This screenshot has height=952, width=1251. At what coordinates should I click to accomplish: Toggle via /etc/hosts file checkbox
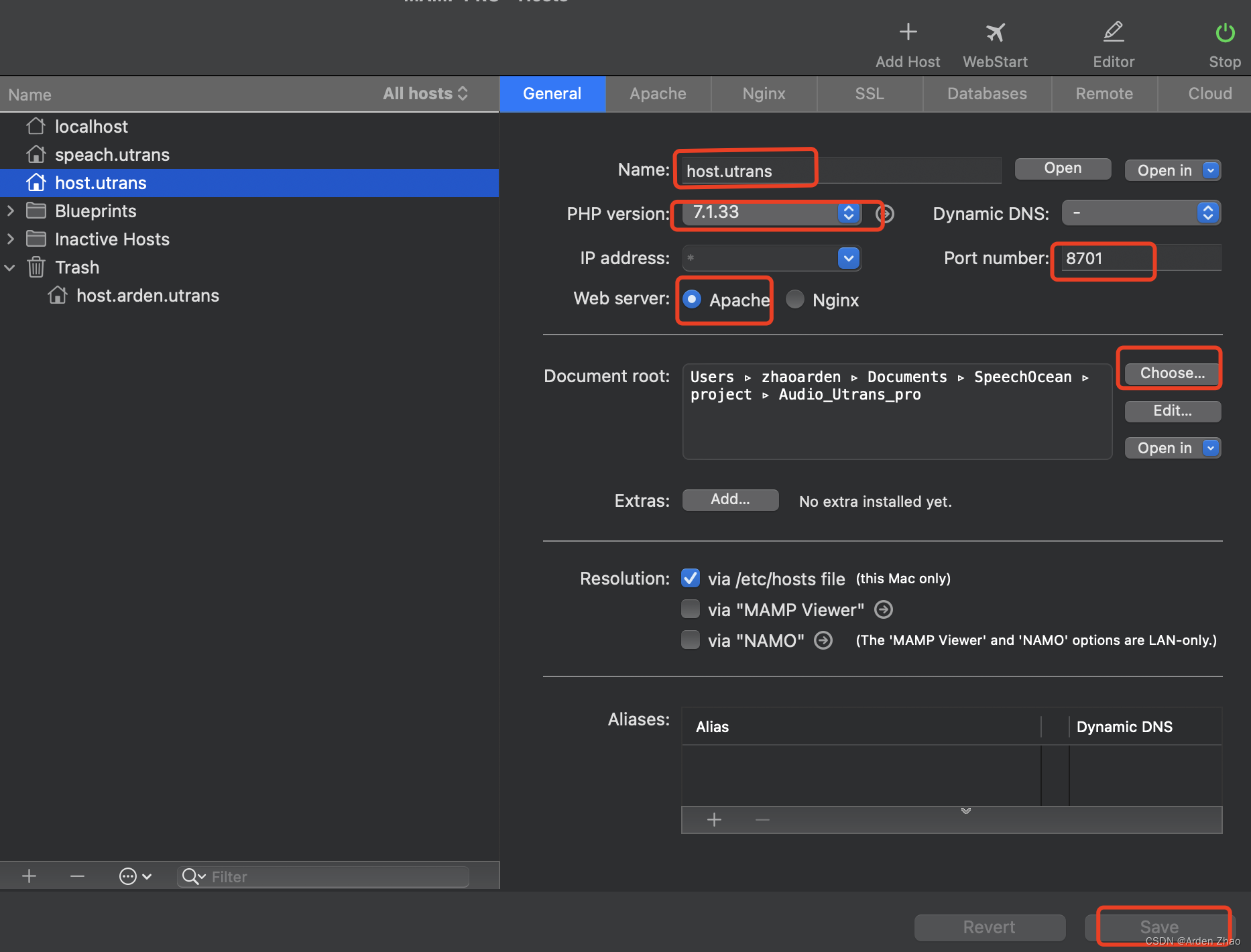pos(691,578)
